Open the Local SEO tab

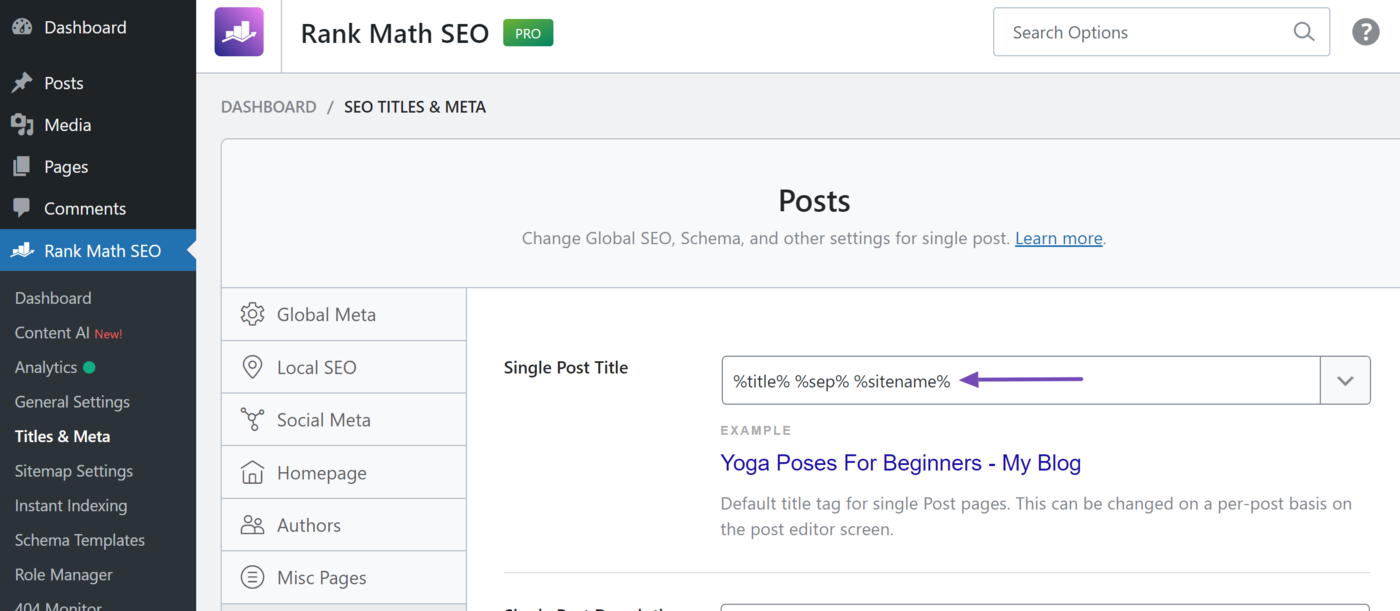(x=344, y=367)
